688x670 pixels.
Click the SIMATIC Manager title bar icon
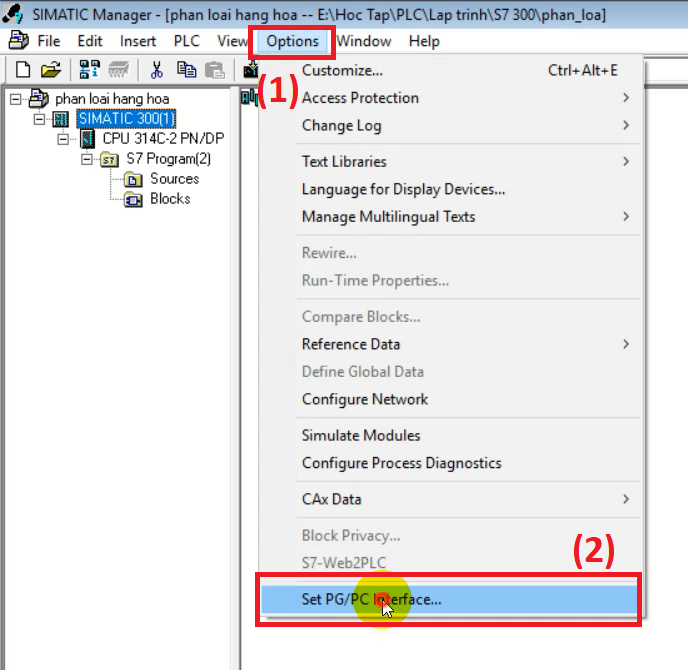(x=12, y=14)
